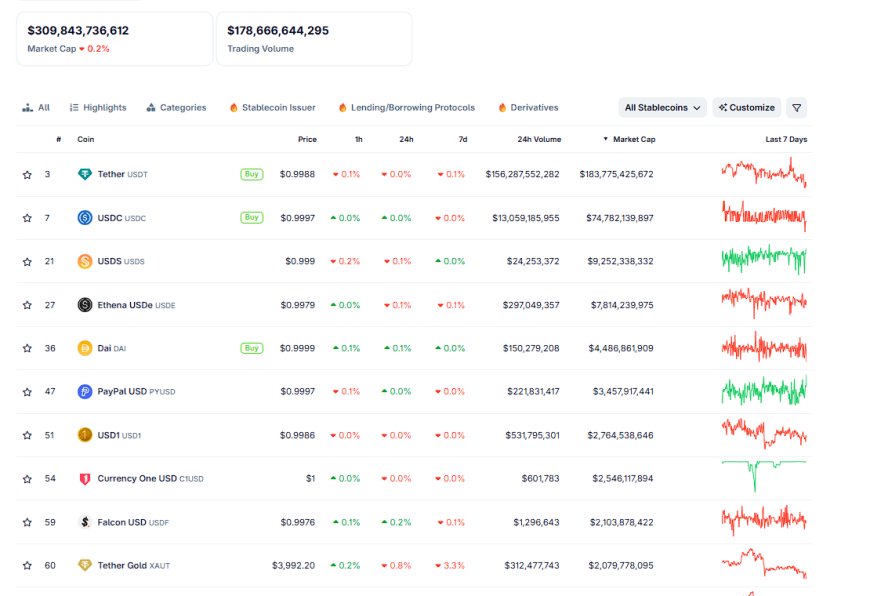Star the USD1 row
Screen dimensions: 870x596
(x=27, y=436)
